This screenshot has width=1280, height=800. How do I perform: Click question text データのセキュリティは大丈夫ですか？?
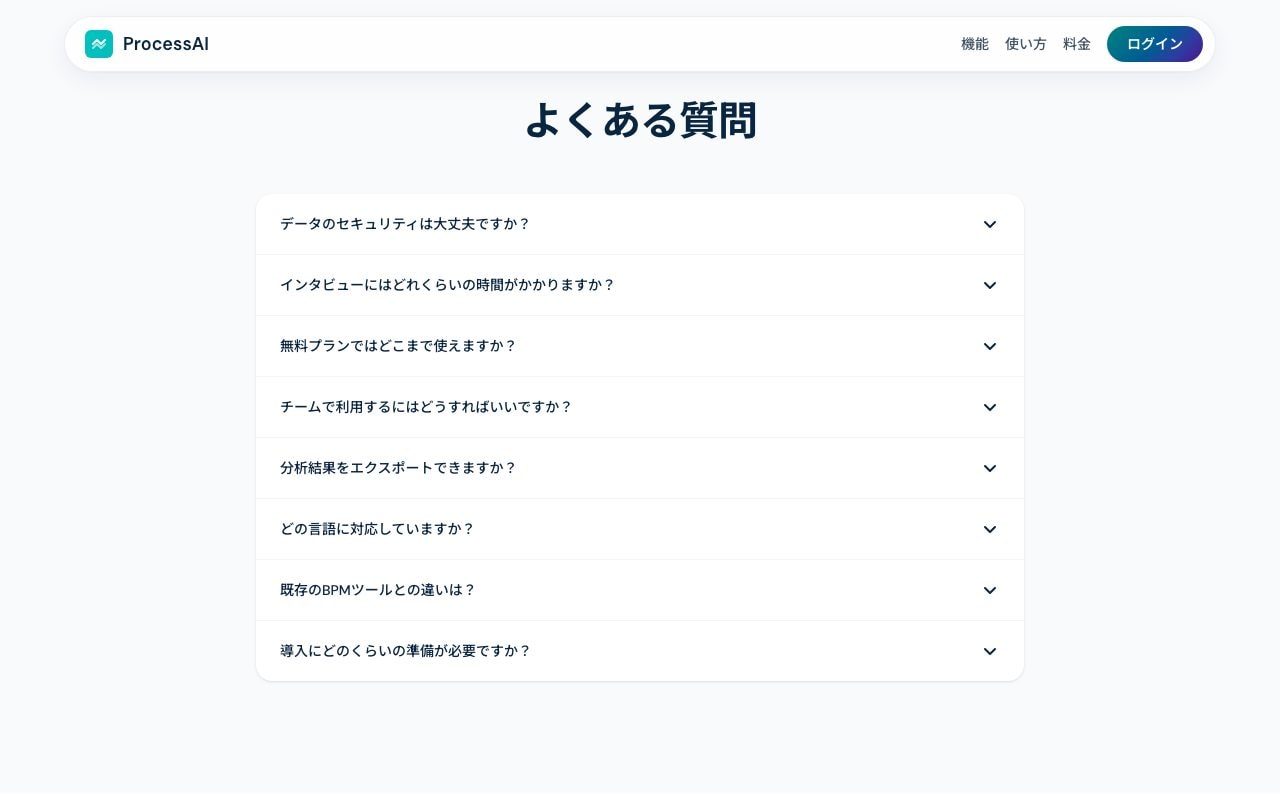405,224
